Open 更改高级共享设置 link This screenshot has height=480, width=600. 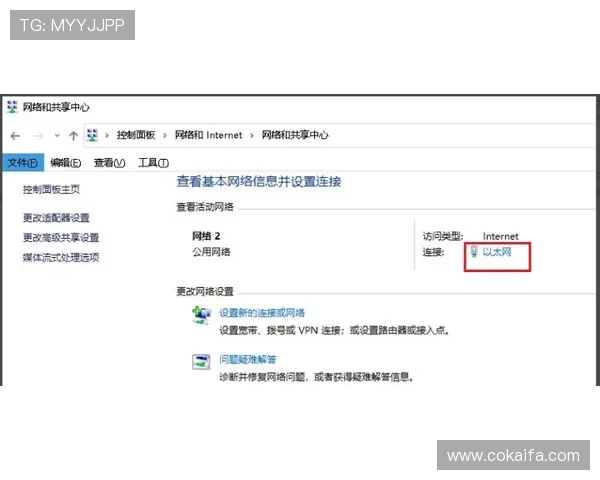coord(61,238)
